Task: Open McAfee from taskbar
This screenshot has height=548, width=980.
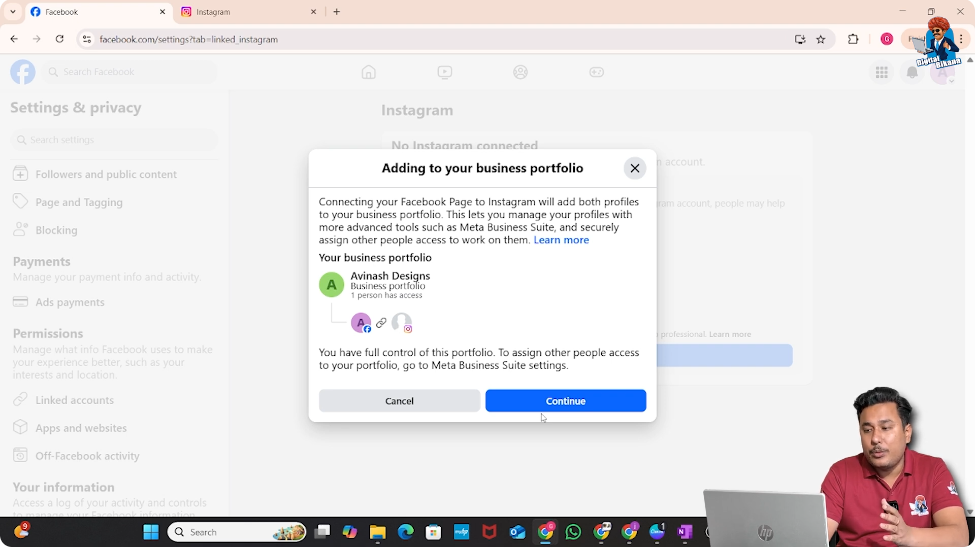Action: click(489, 532)
